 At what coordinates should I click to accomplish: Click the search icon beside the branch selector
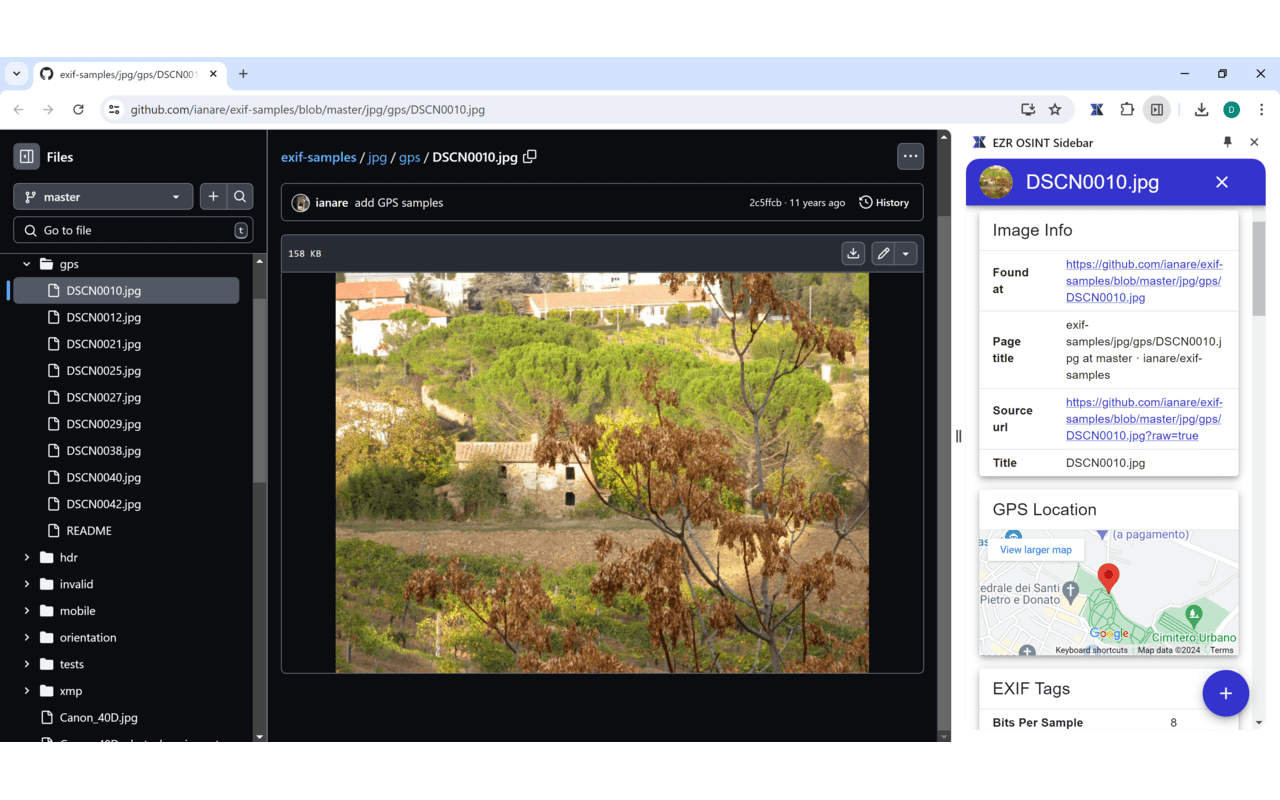click(239, 196)
